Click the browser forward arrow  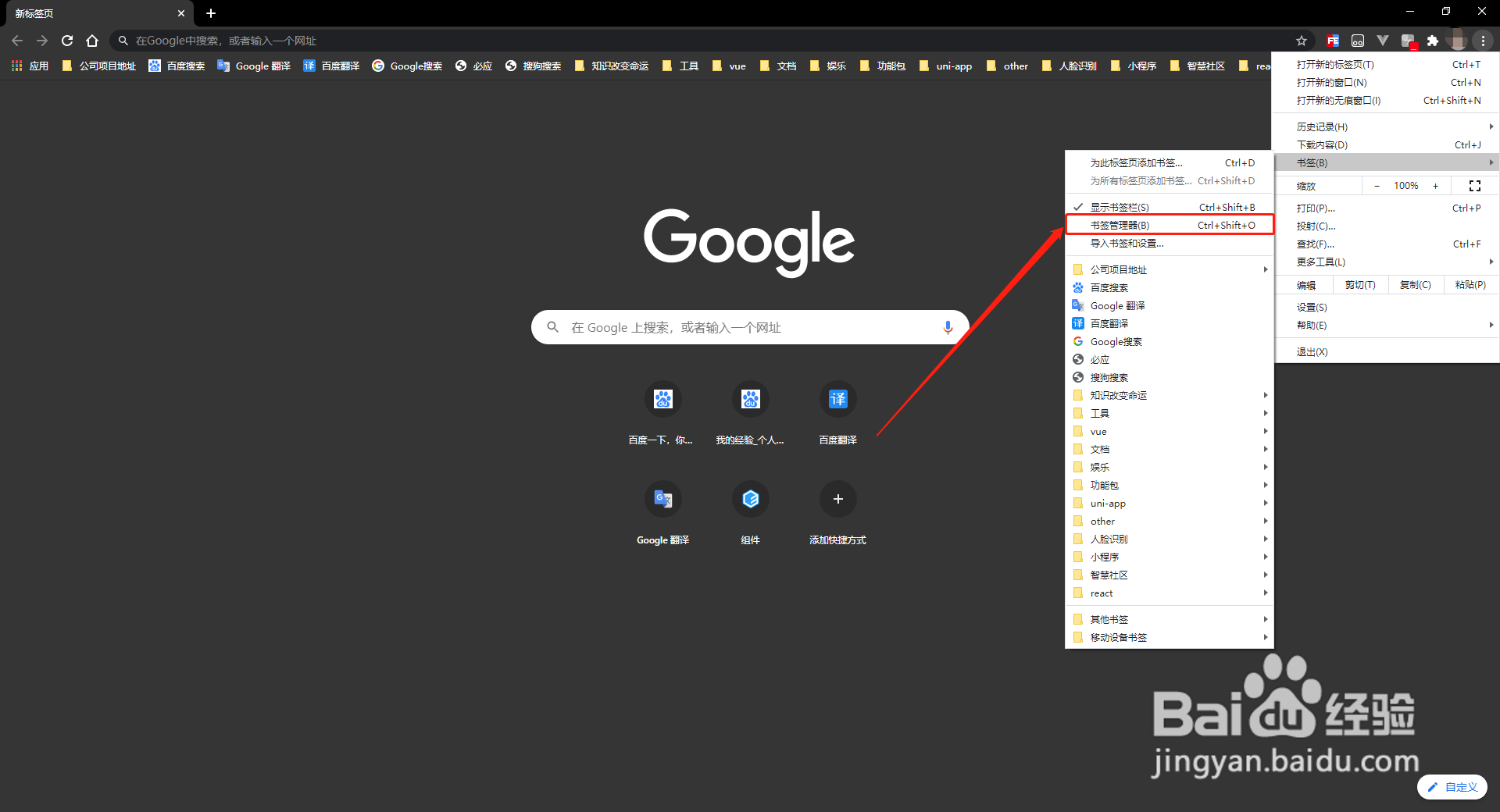(x=42, y=41)
